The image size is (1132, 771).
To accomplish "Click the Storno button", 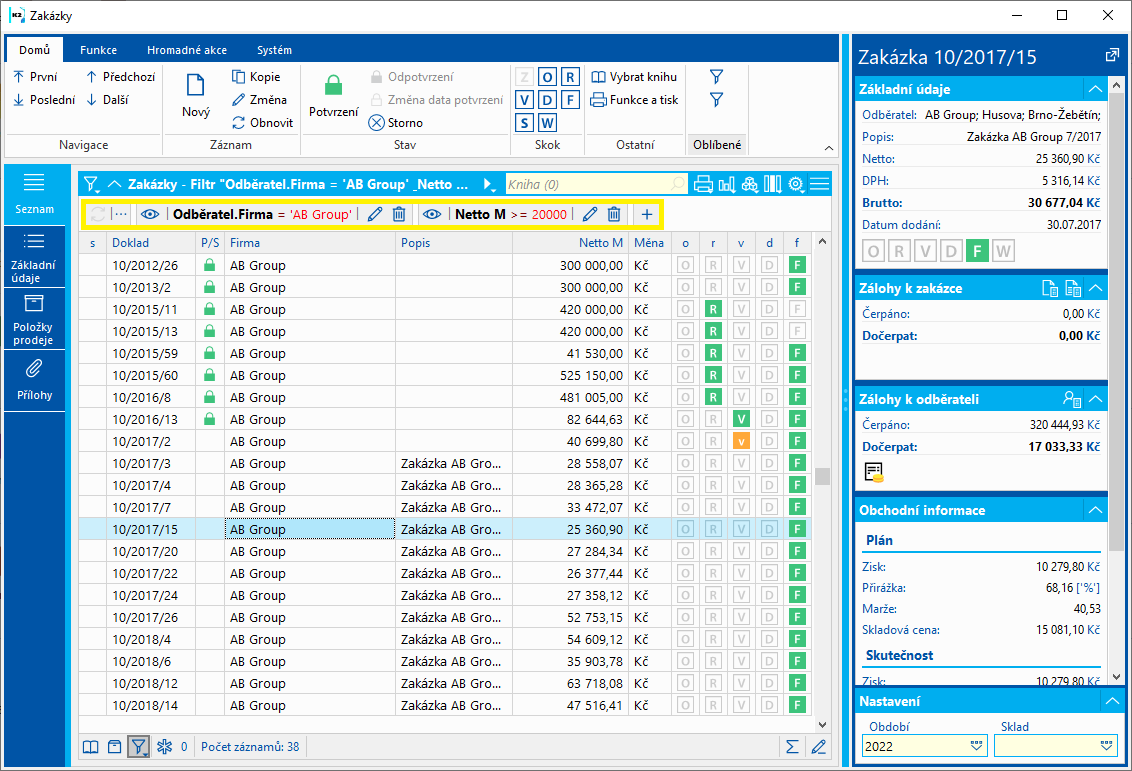I will point(396,123).
